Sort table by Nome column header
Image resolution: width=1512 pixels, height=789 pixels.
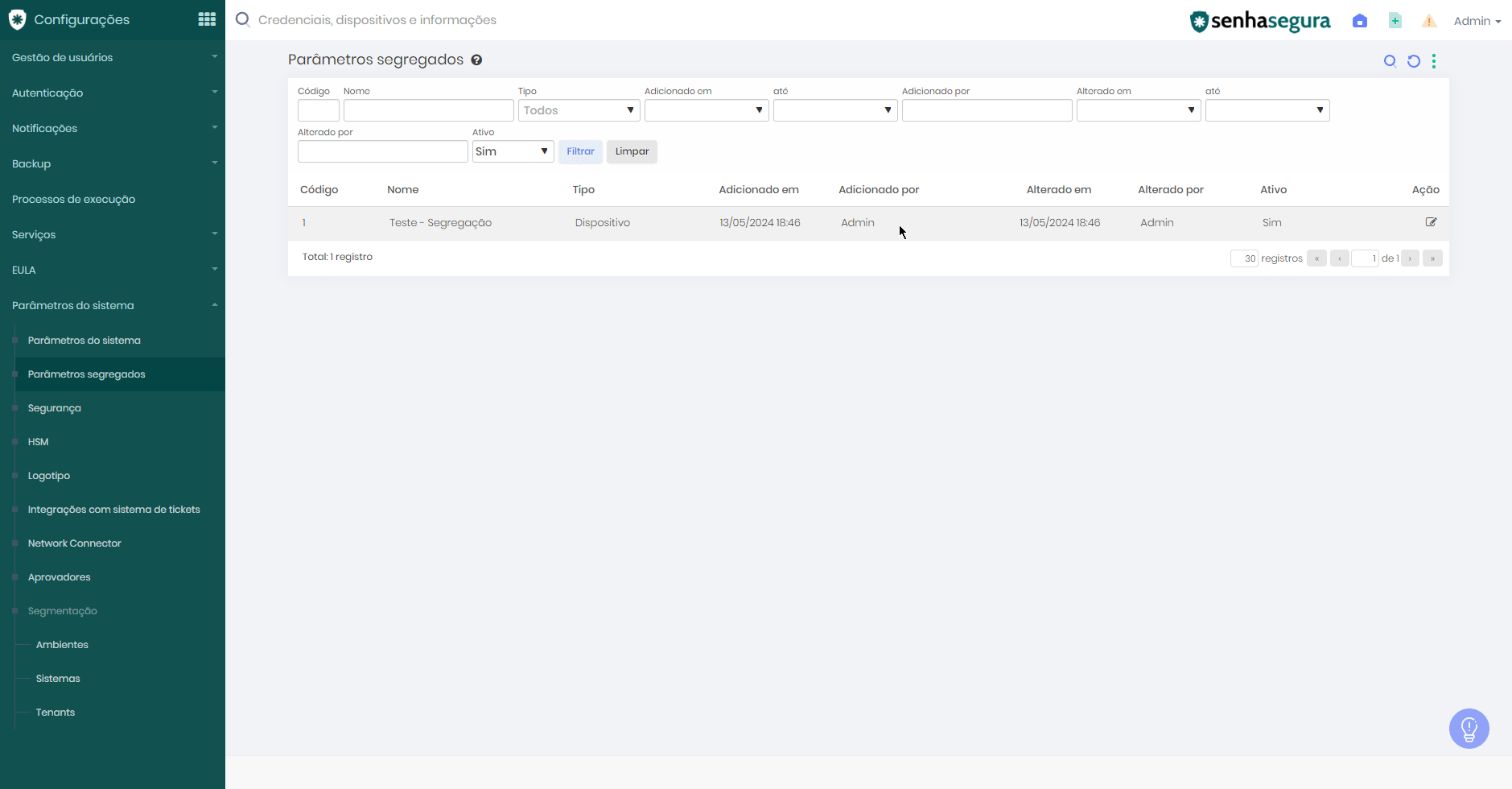click(402, 190)
